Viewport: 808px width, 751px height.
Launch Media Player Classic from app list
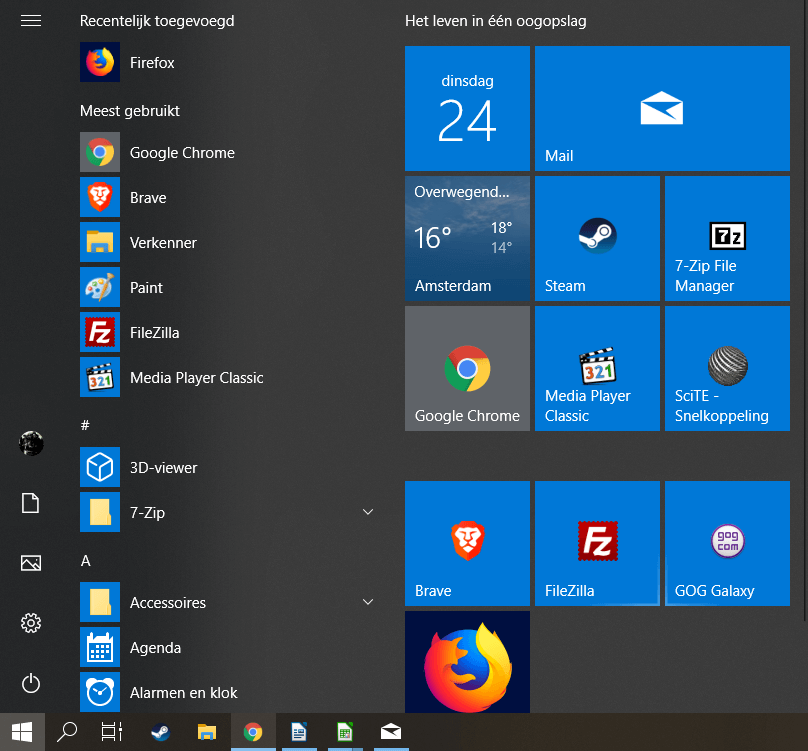tap(227, 377)
